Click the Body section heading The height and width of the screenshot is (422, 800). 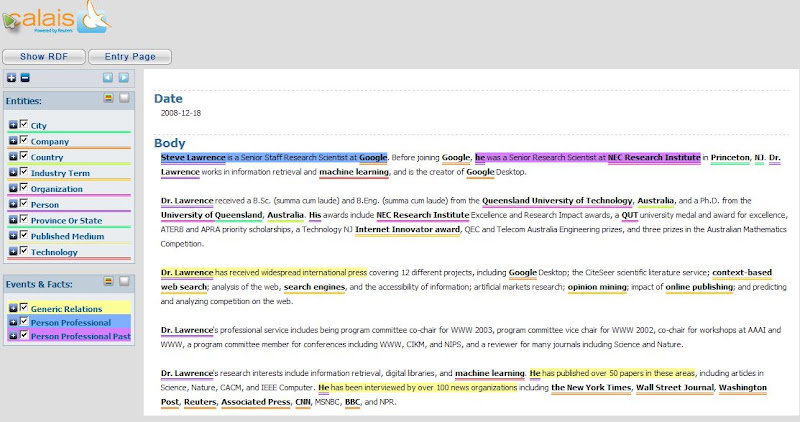(x=169, y=143)
